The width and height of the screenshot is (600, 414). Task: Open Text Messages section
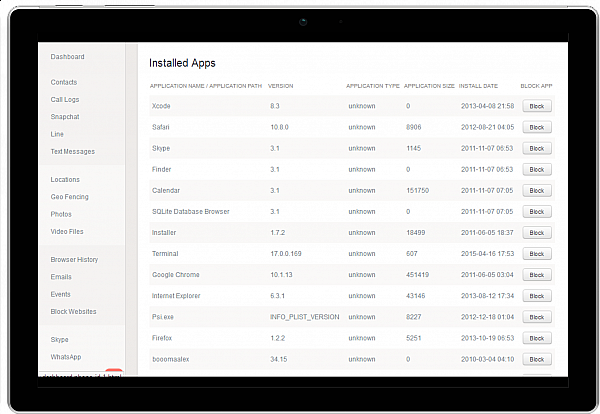(73, 152)
